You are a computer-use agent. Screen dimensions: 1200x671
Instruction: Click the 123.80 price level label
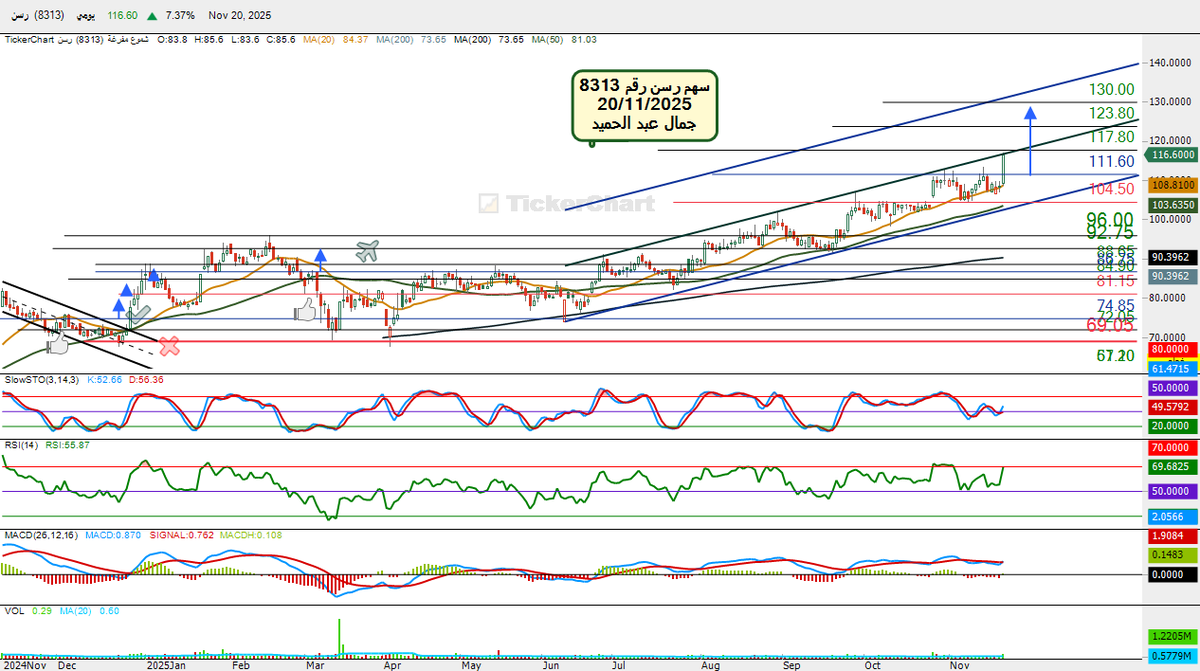pos(1110,114)
